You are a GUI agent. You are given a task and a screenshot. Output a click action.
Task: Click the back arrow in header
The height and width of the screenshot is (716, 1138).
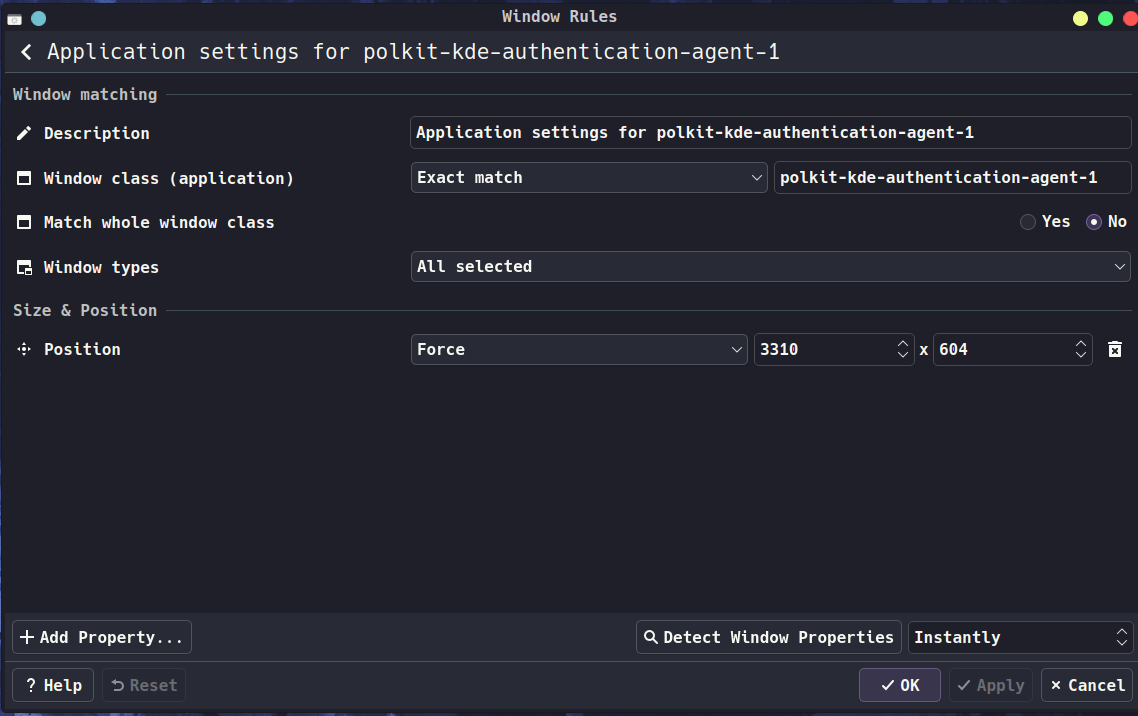(26, 52)
